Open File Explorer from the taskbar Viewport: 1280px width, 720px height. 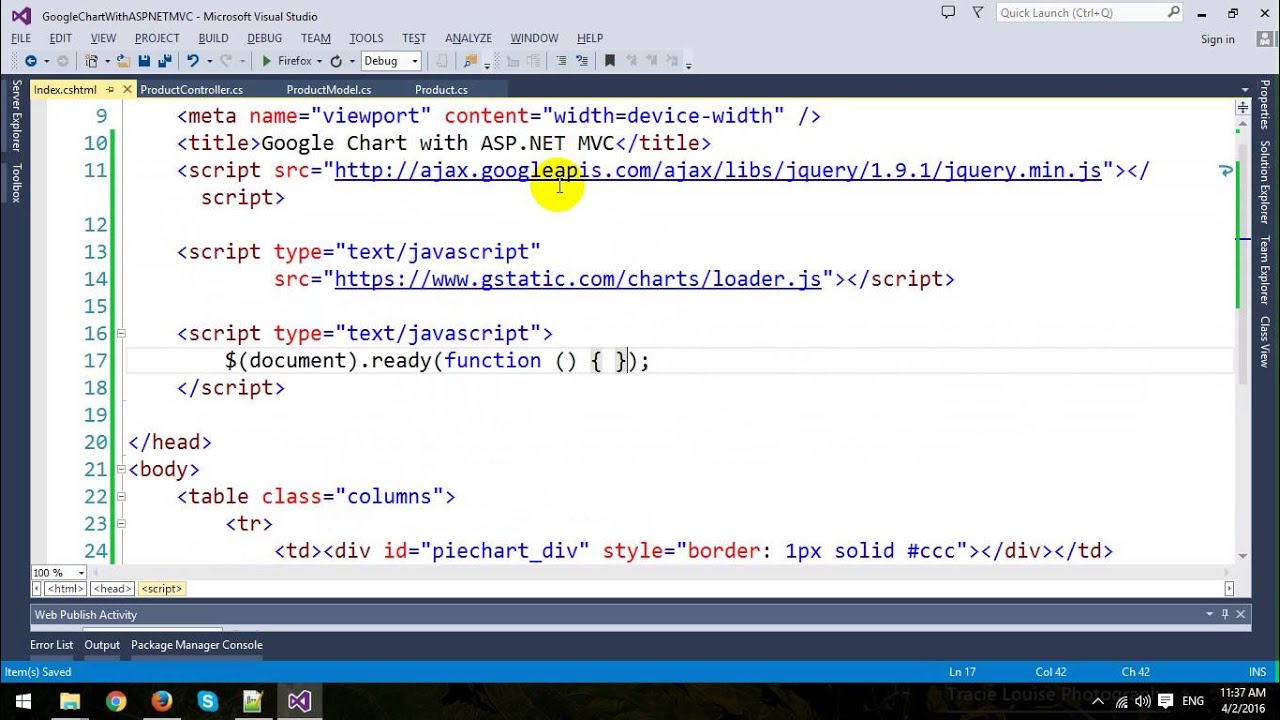[x=70, y=700]
